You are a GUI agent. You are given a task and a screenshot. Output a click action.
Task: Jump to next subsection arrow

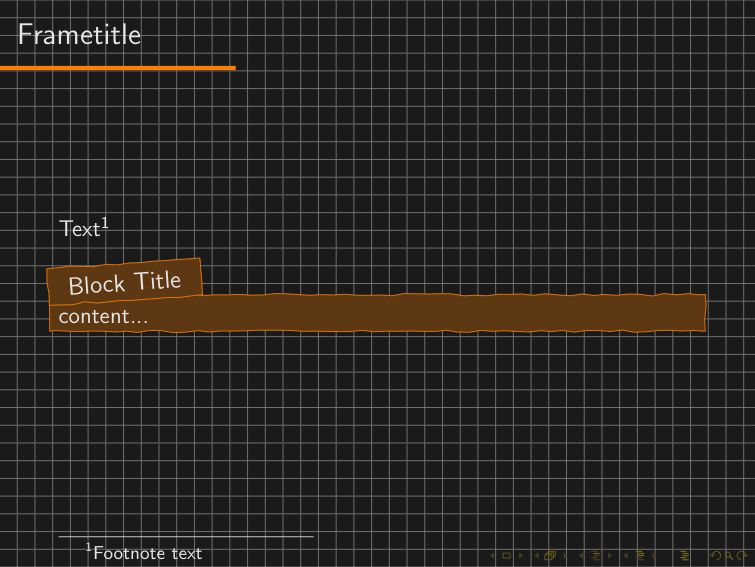tap(610, 556)
